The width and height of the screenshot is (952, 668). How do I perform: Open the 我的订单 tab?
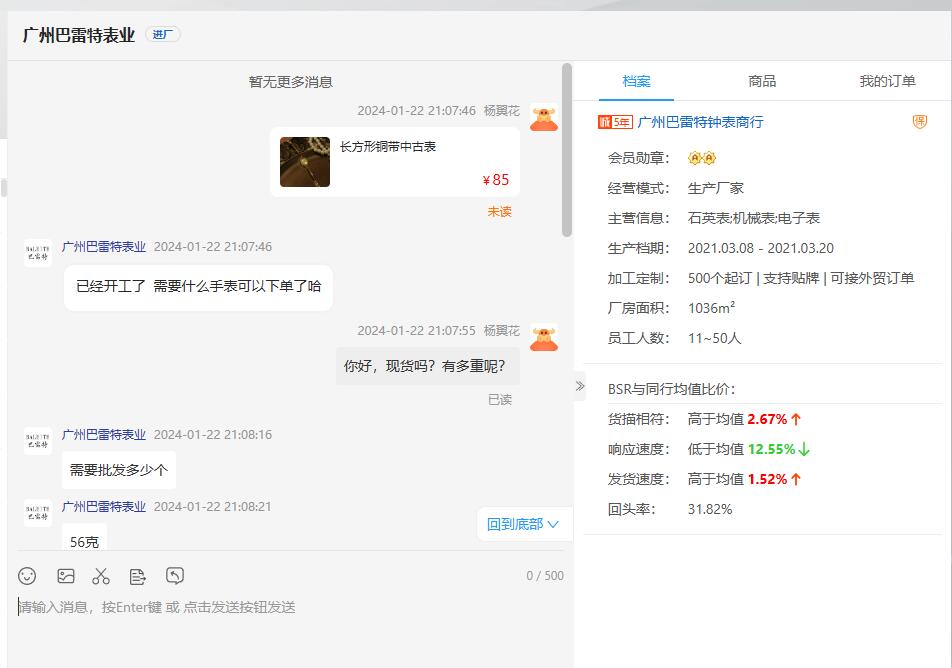(887, 81)
